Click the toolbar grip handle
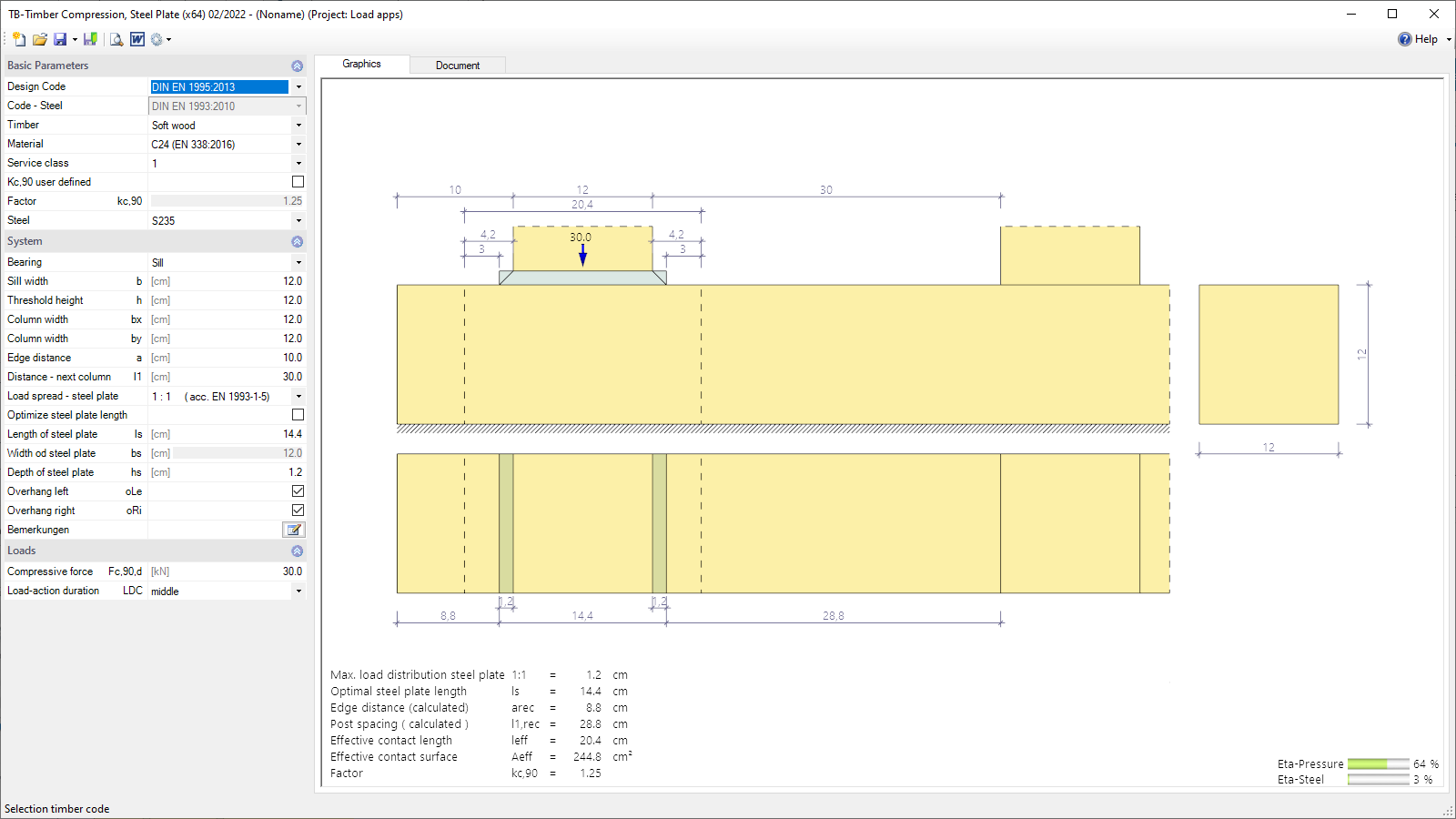 5,39
